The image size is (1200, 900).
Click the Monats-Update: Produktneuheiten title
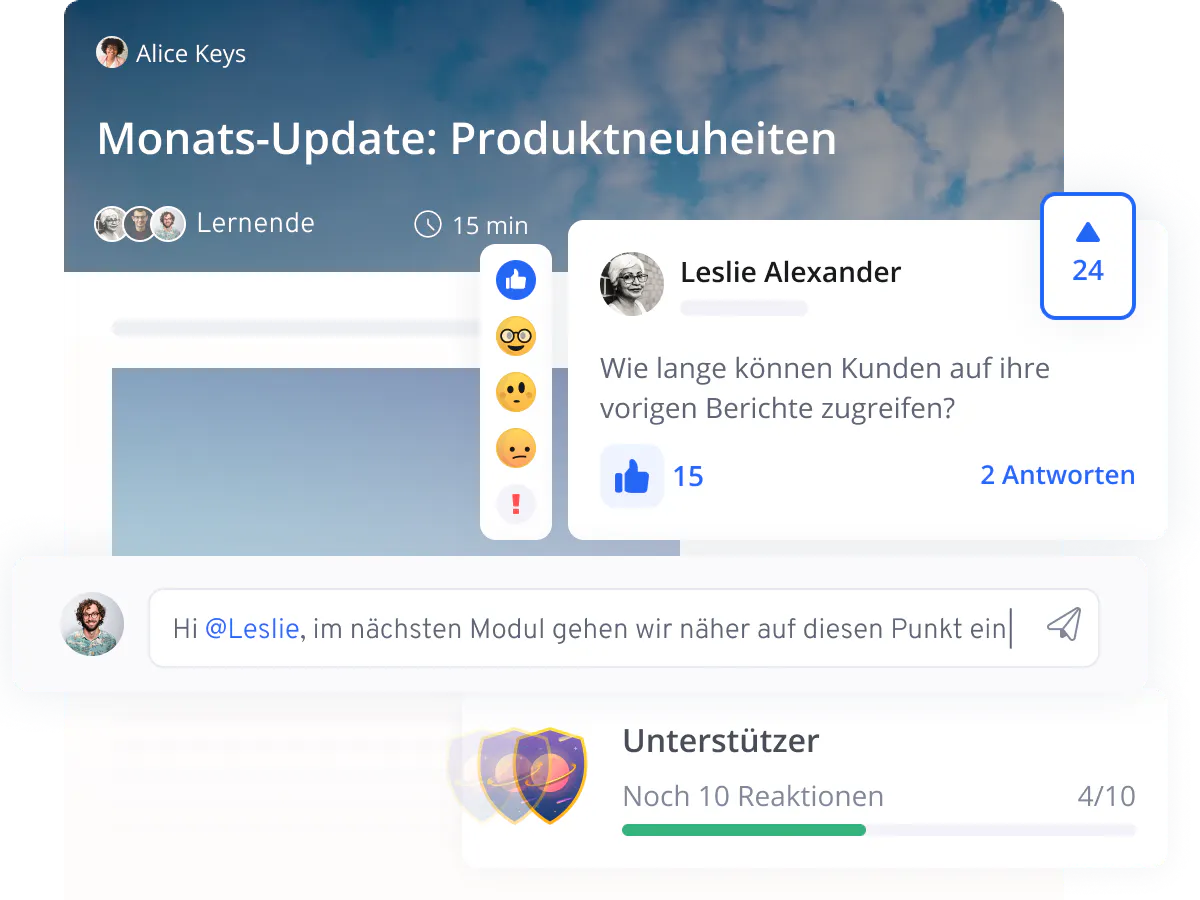(x=467, y=138)
